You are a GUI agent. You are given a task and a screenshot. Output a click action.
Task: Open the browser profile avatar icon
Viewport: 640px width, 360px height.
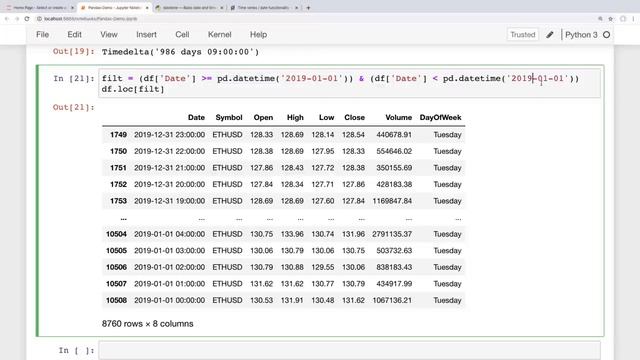pos(623,19)
